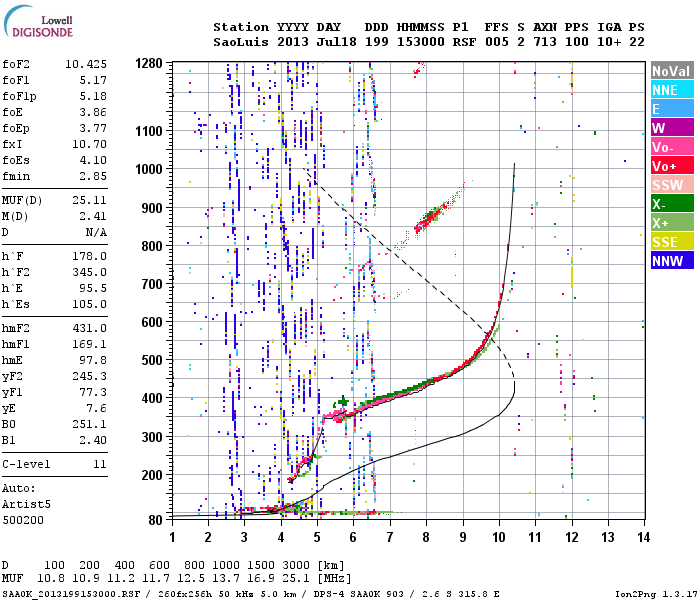Click the Artist5 auto-scaling label
Viewport: 700px width, 600px height.
[26, 504]
